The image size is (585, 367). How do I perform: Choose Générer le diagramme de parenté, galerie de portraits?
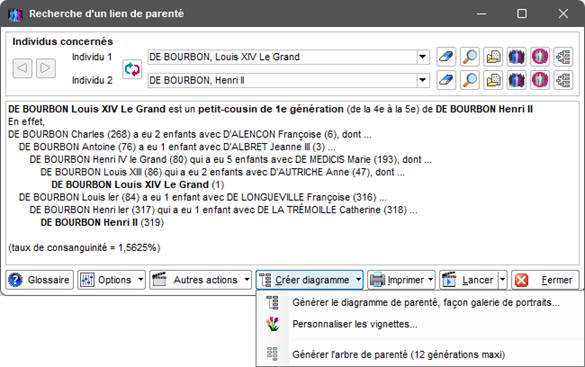[x=420, y=302]
